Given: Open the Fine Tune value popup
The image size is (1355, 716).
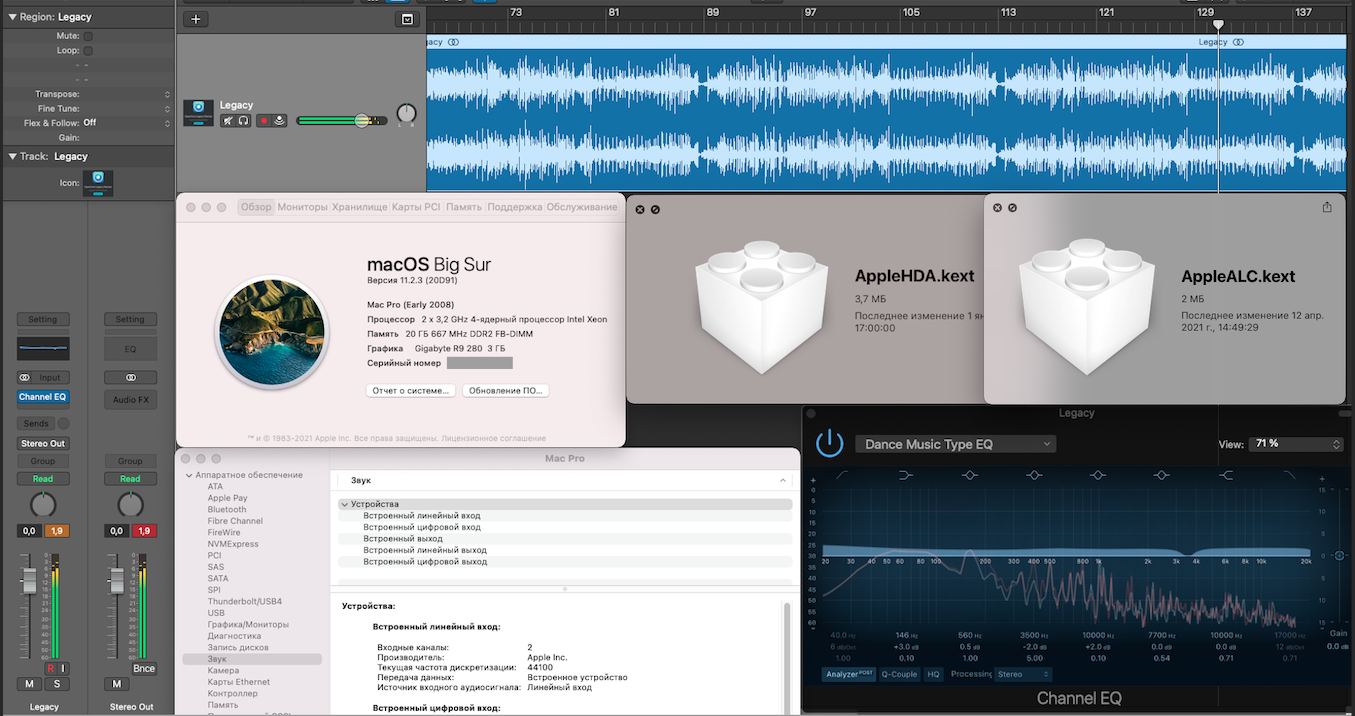Looking at the screenshot, I should tap(167, 108).
